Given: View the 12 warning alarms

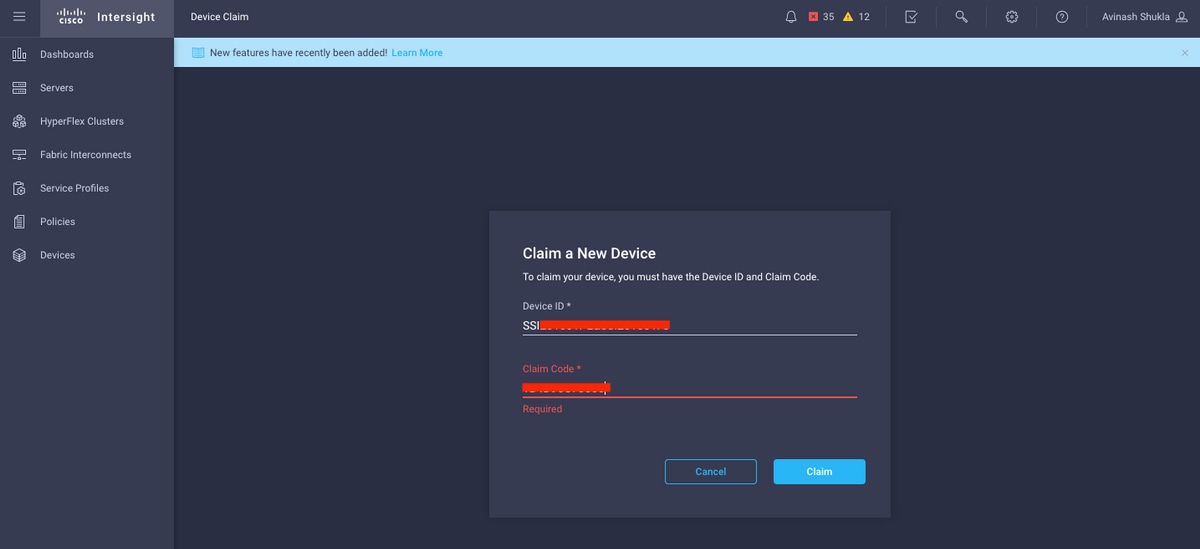Looking at the screenshot, I should (x=856, y=17).
